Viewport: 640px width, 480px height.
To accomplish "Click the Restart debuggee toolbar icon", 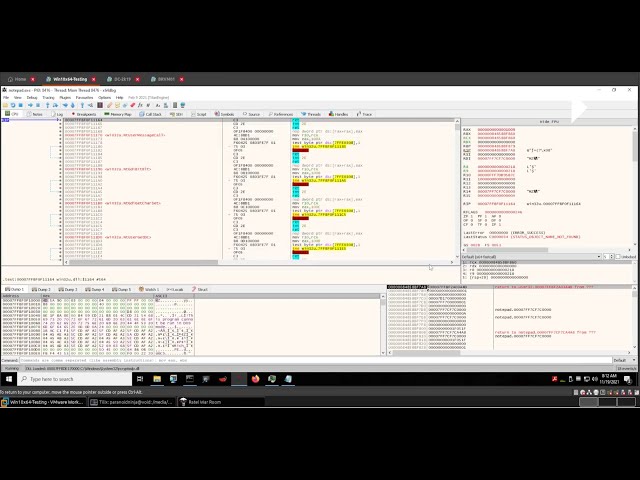I will [13, 105].
